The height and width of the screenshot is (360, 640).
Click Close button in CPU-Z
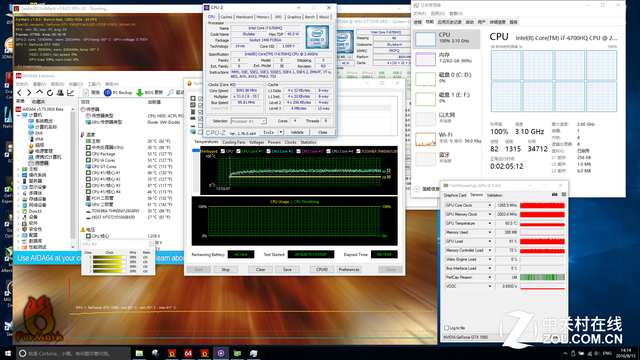322,132
